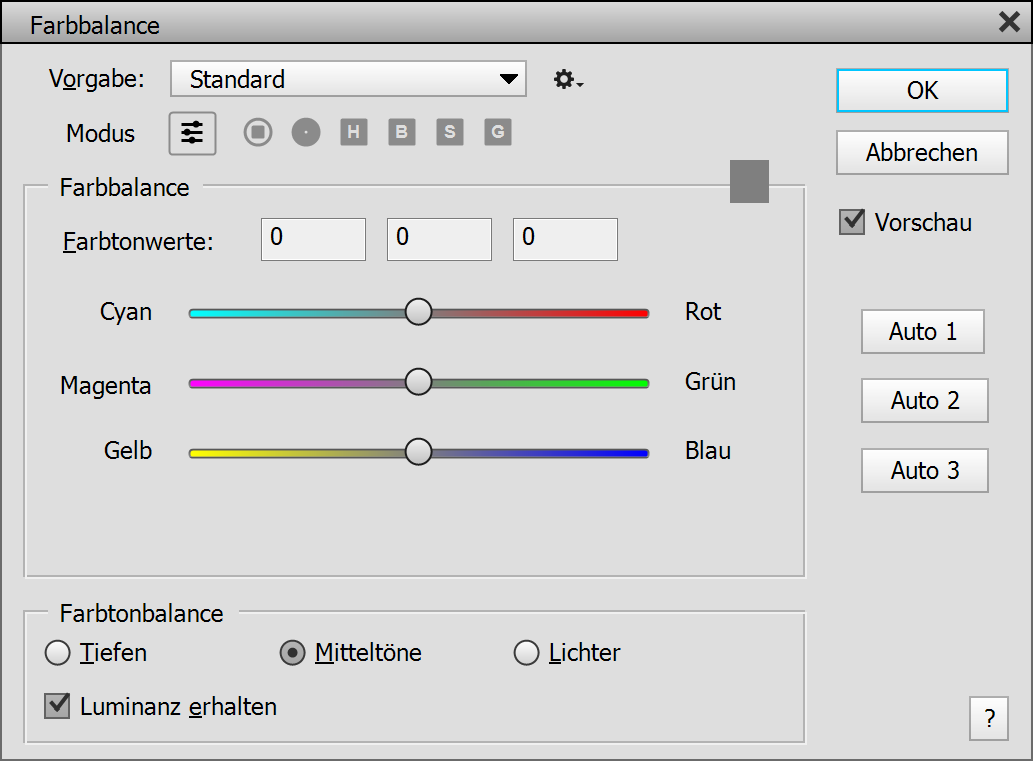Open the gear settings menu beside Vorgabe

pos(567,80)
